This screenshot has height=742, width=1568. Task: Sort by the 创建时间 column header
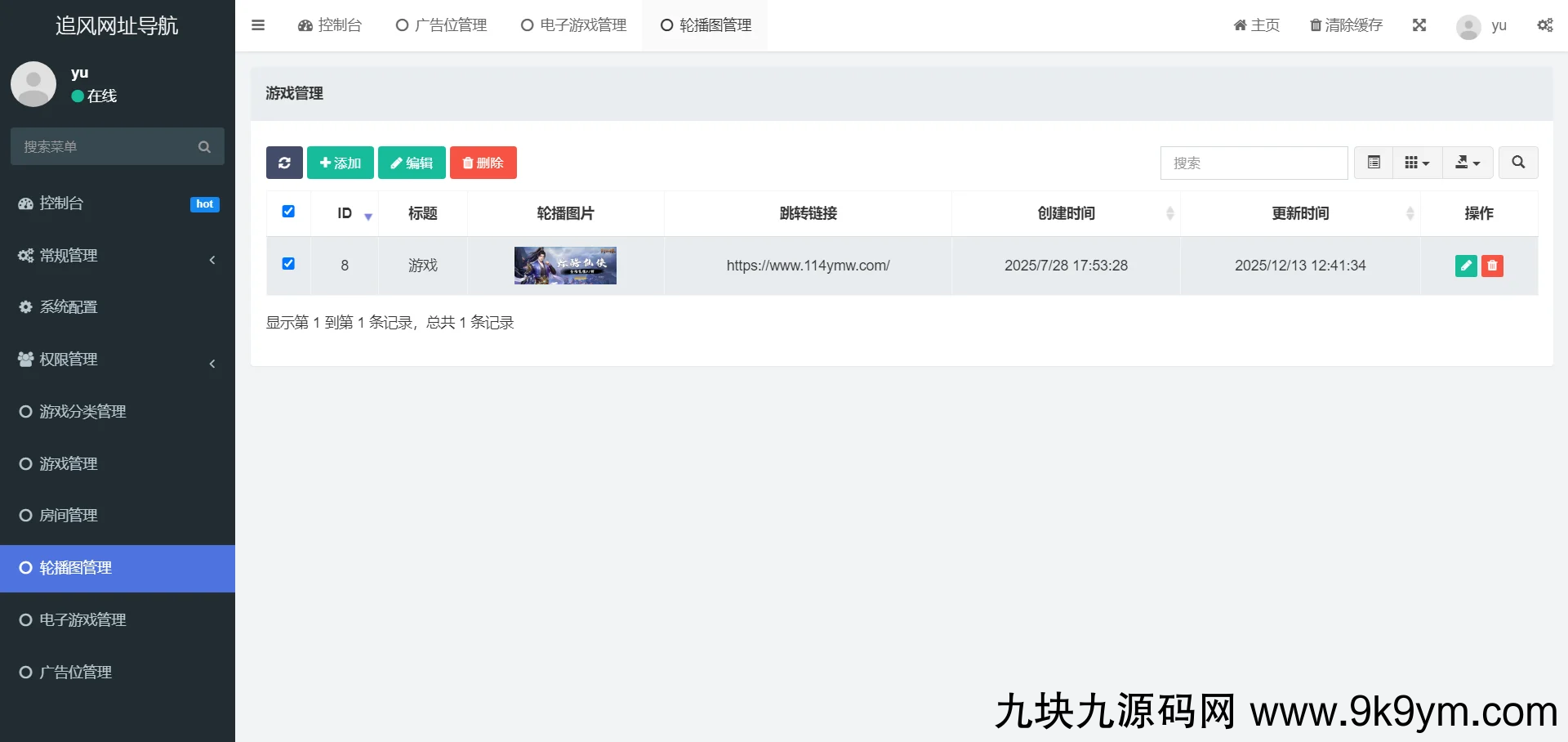(1066, 213)
